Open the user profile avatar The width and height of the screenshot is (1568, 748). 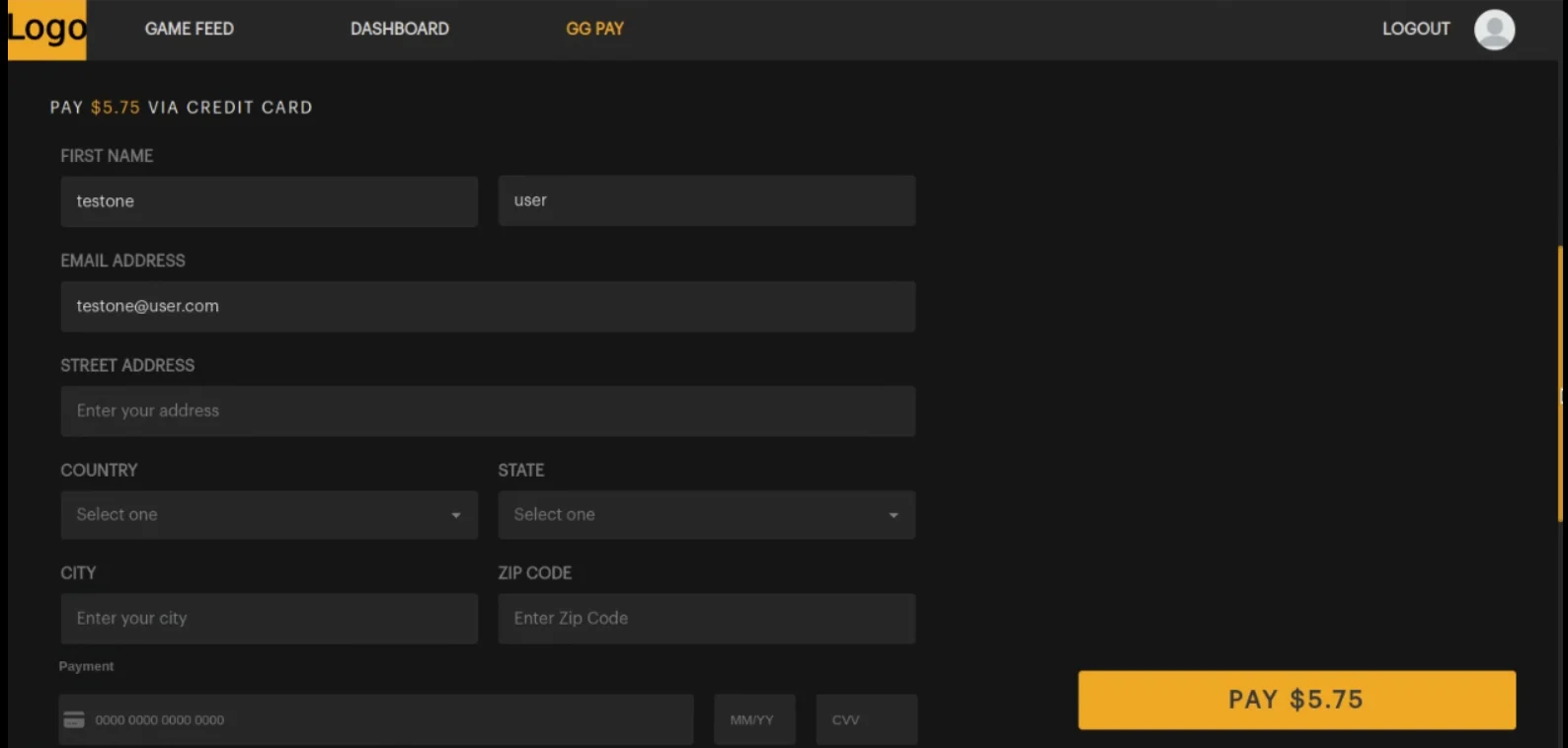point(1494,30)
